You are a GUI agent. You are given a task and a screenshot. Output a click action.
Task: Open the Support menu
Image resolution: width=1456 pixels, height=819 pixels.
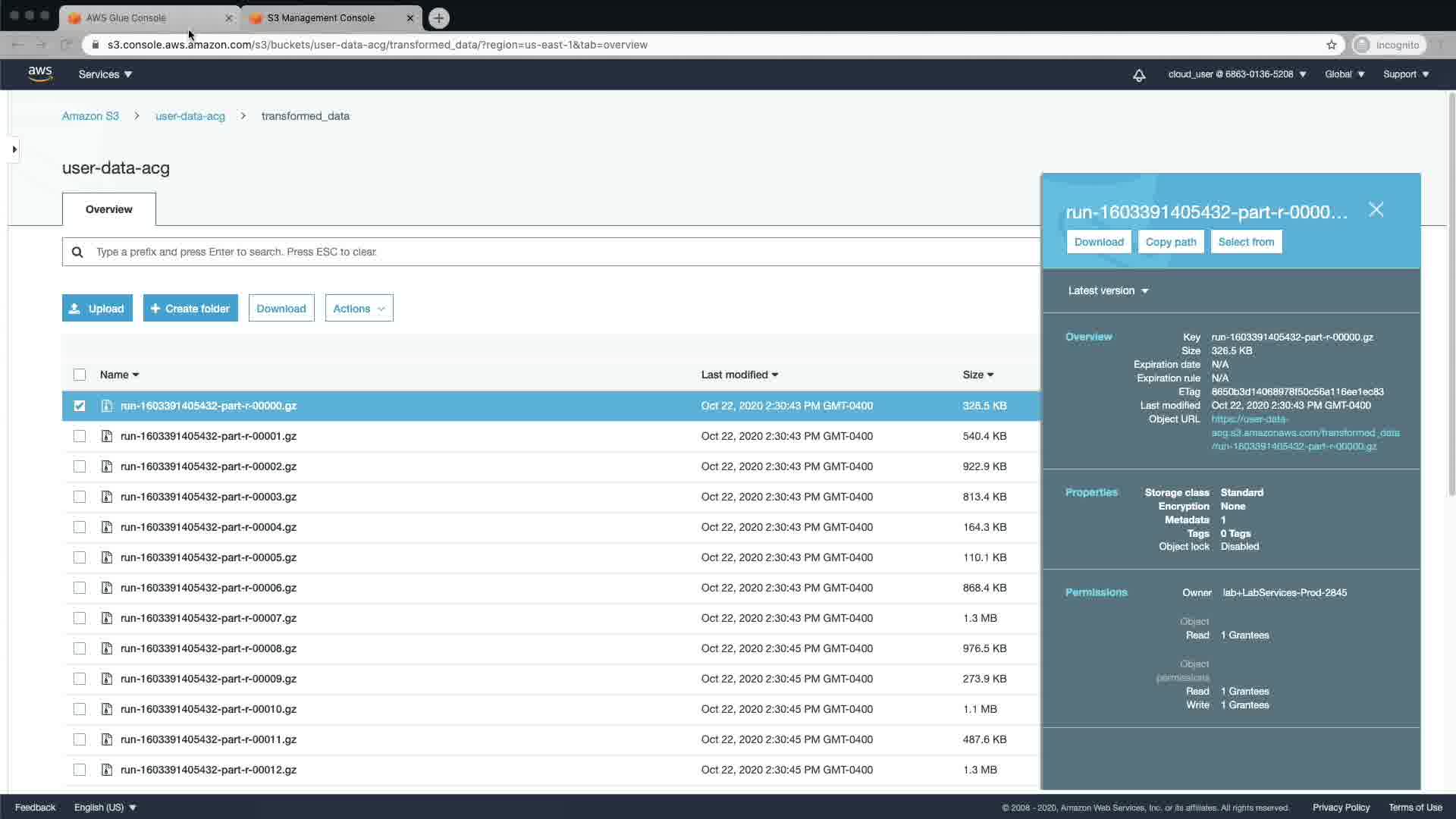click(1405, 74)
